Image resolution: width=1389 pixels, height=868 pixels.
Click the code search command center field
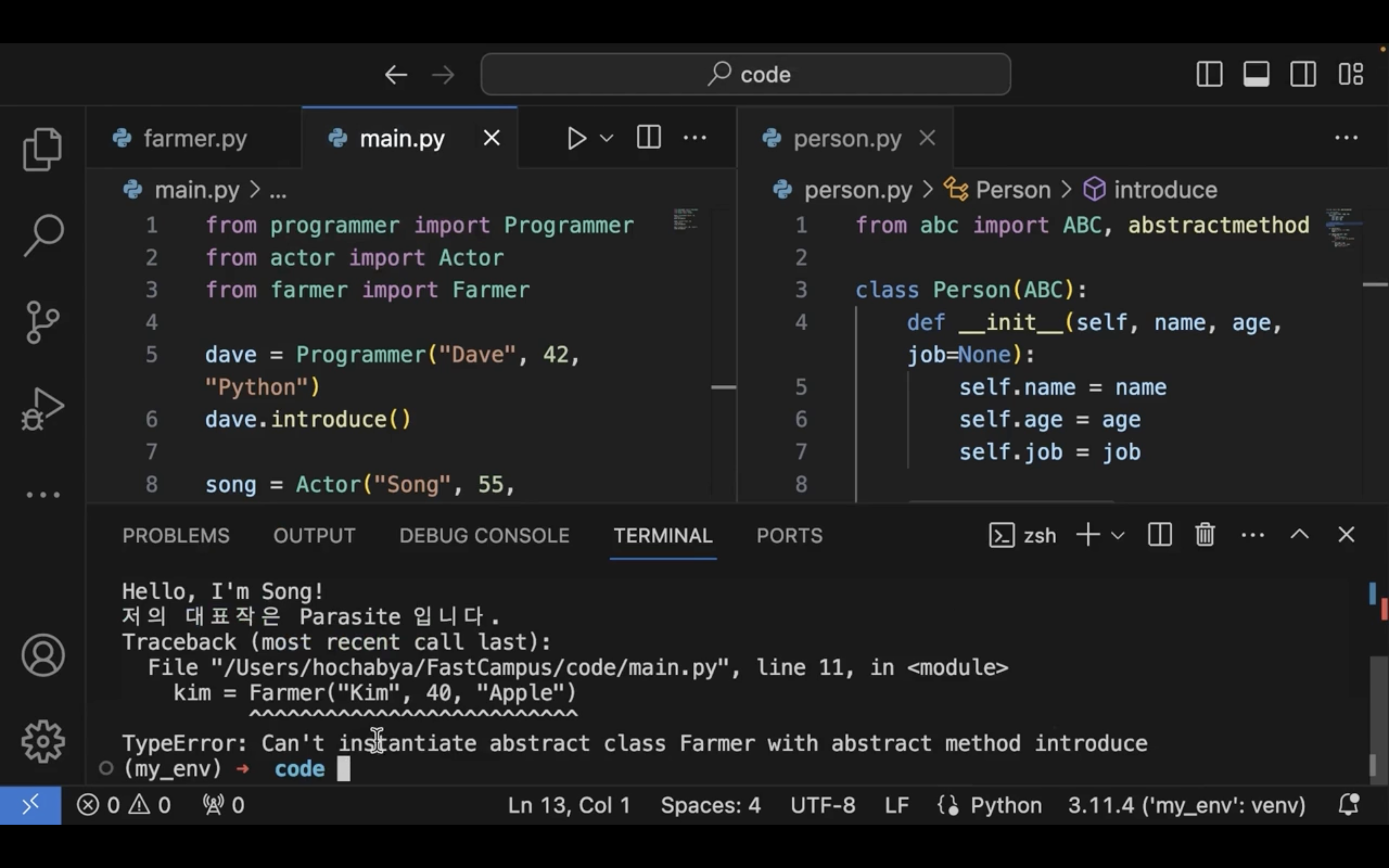tap(745, 74)
